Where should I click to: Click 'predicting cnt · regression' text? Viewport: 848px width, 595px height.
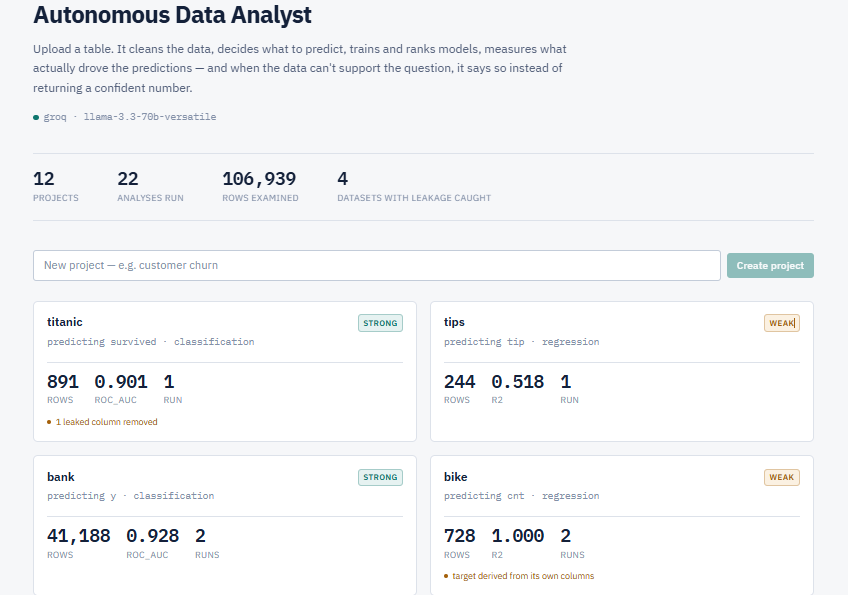521,496
